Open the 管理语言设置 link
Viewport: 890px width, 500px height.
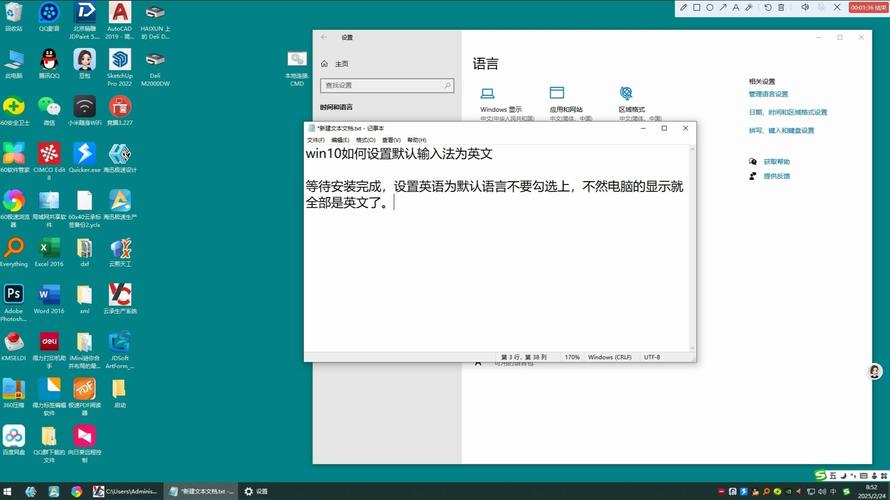point(768,94)
